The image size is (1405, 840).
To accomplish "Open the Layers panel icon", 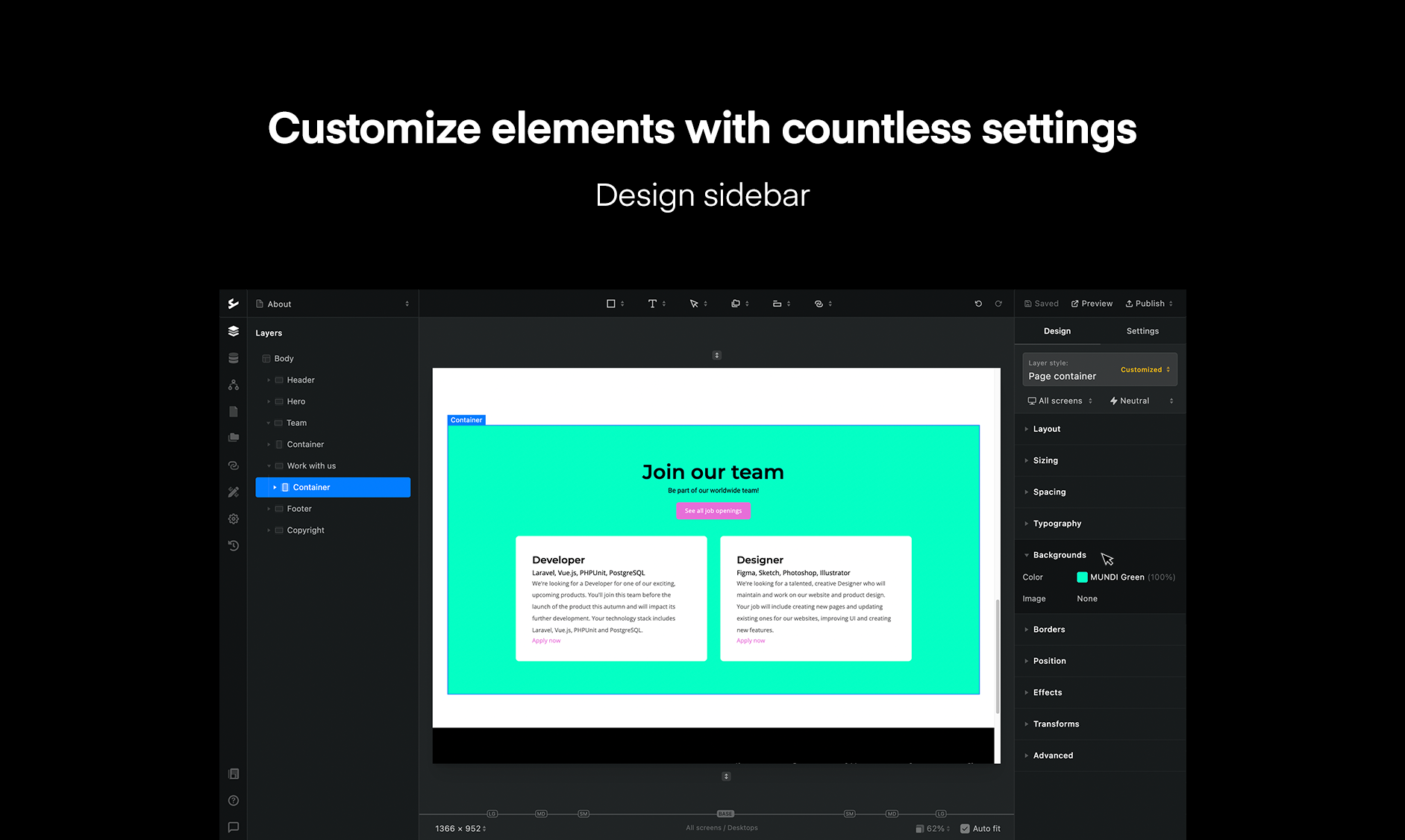I will coord(234,331).
